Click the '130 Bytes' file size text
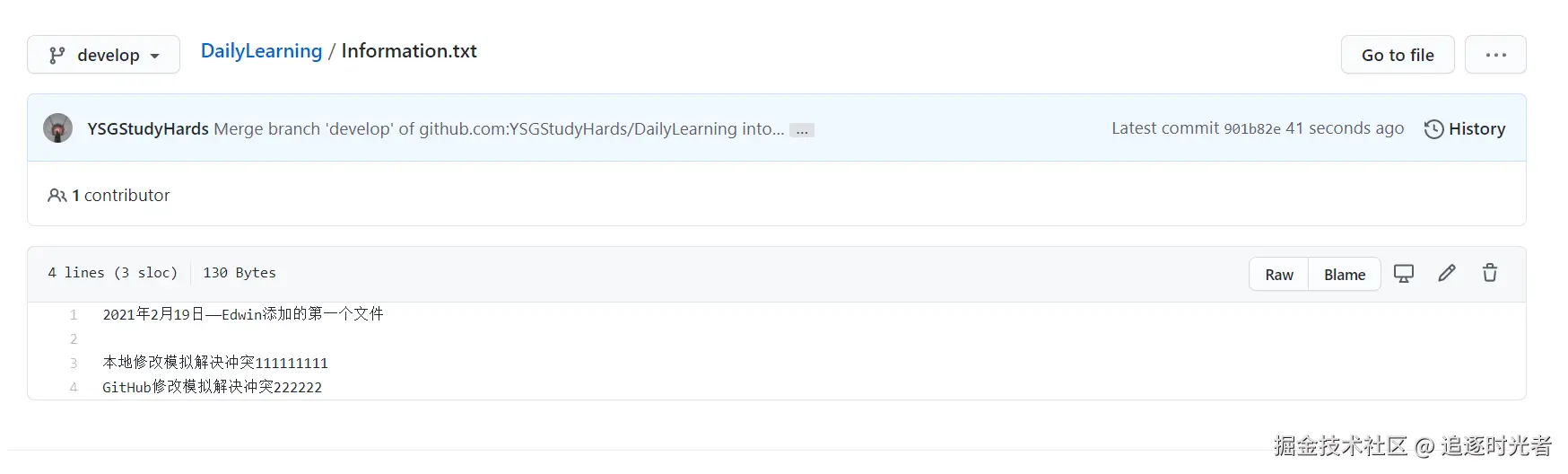The width and height of the screenshot is (1568, 474). tap(240, 273)
